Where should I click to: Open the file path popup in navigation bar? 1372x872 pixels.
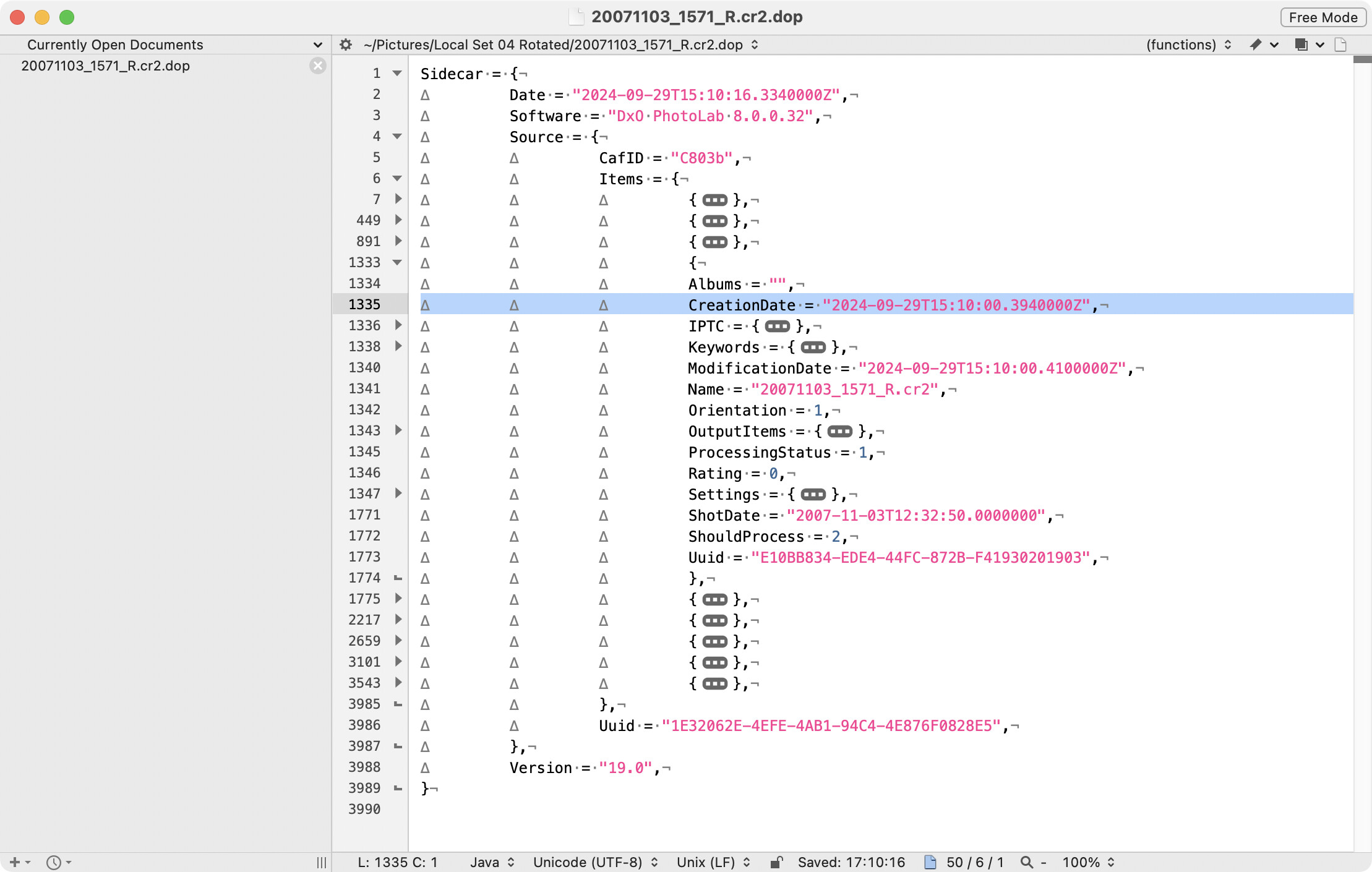coord(561,45)
